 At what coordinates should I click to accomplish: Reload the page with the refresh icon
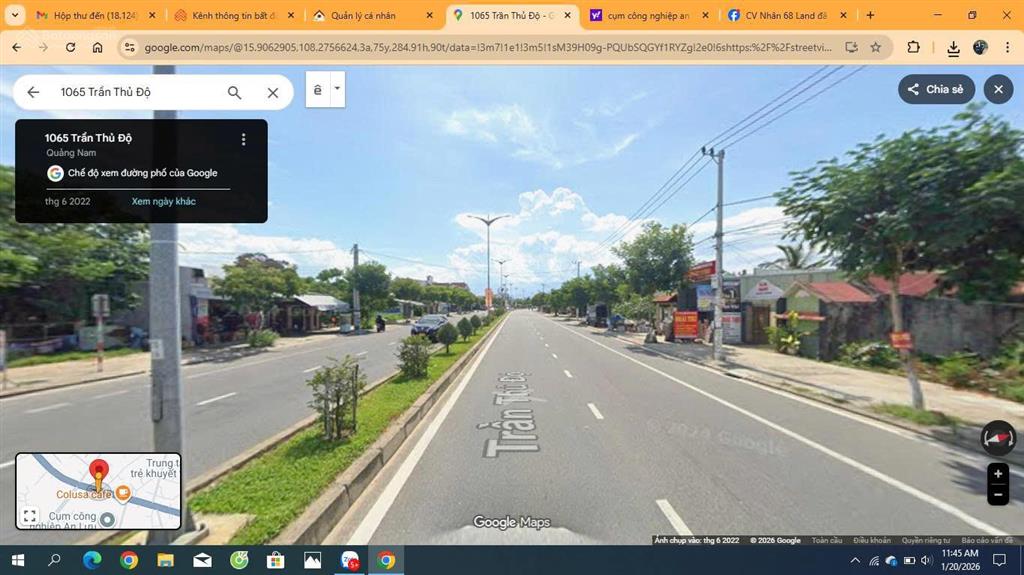point(71,47)
